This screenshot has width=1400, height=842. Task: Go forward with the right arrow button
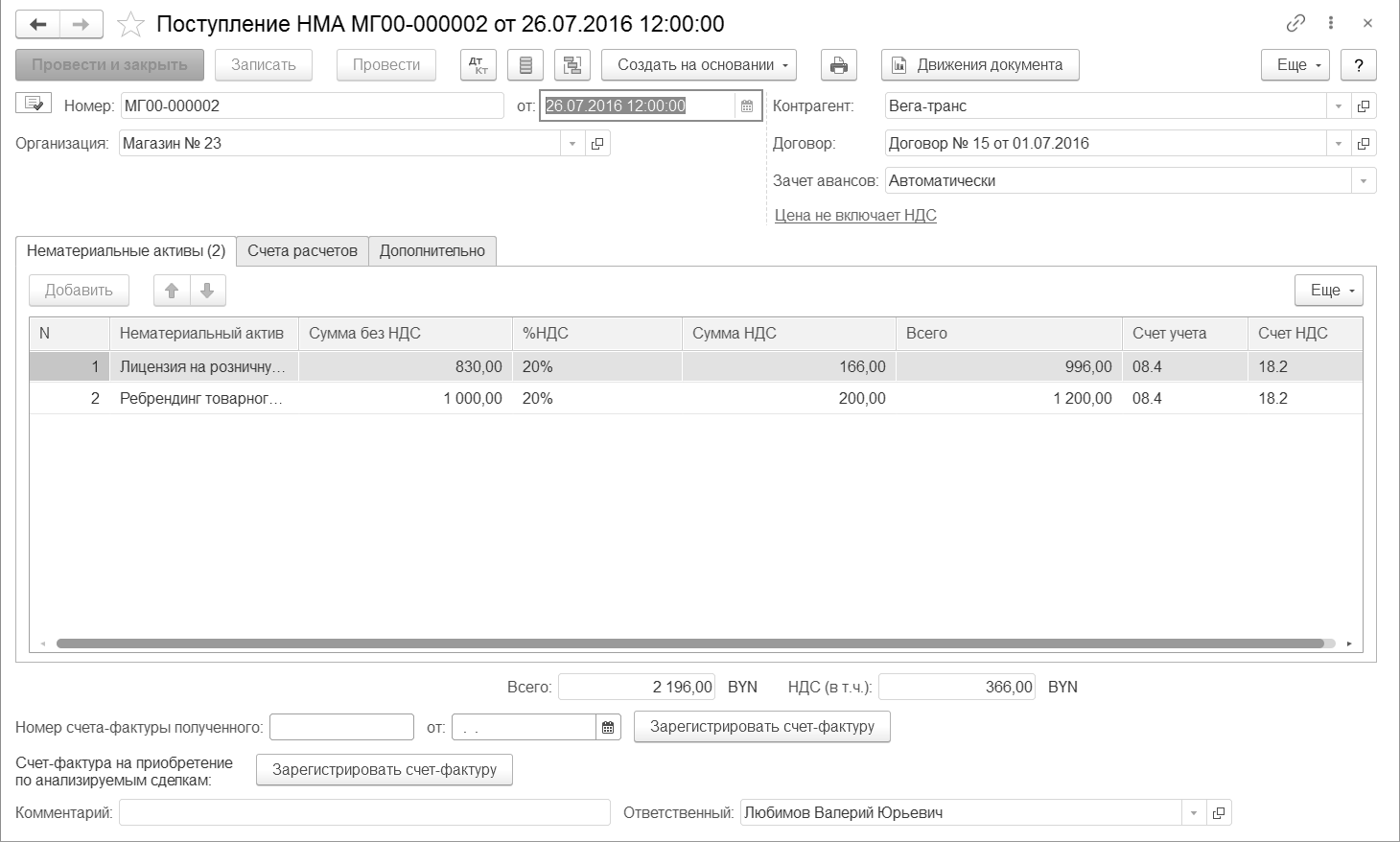[82, 24]
